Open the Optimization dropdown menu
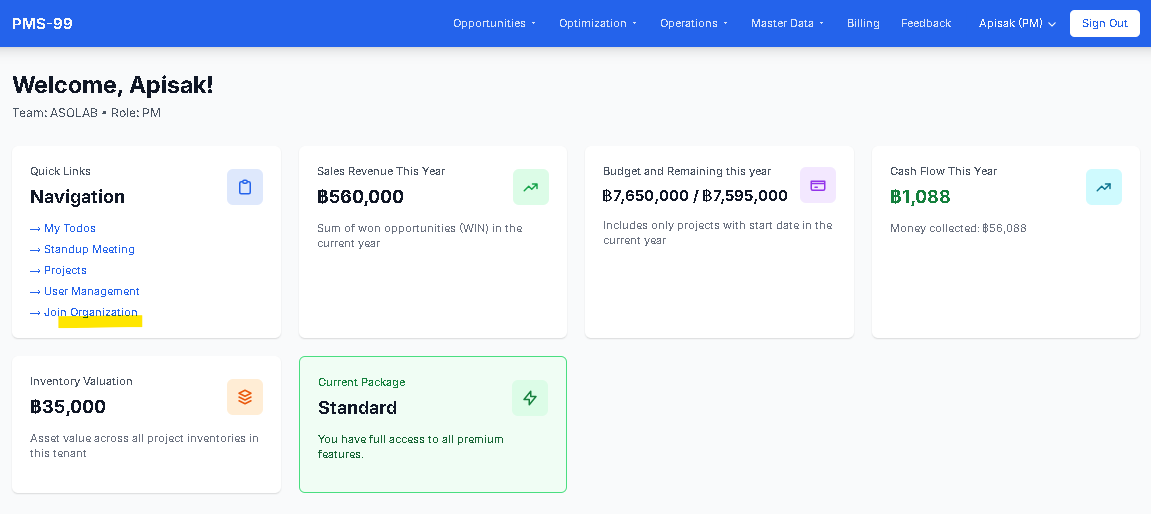Viewport: 1151px width, 514px height. [597, 23]
